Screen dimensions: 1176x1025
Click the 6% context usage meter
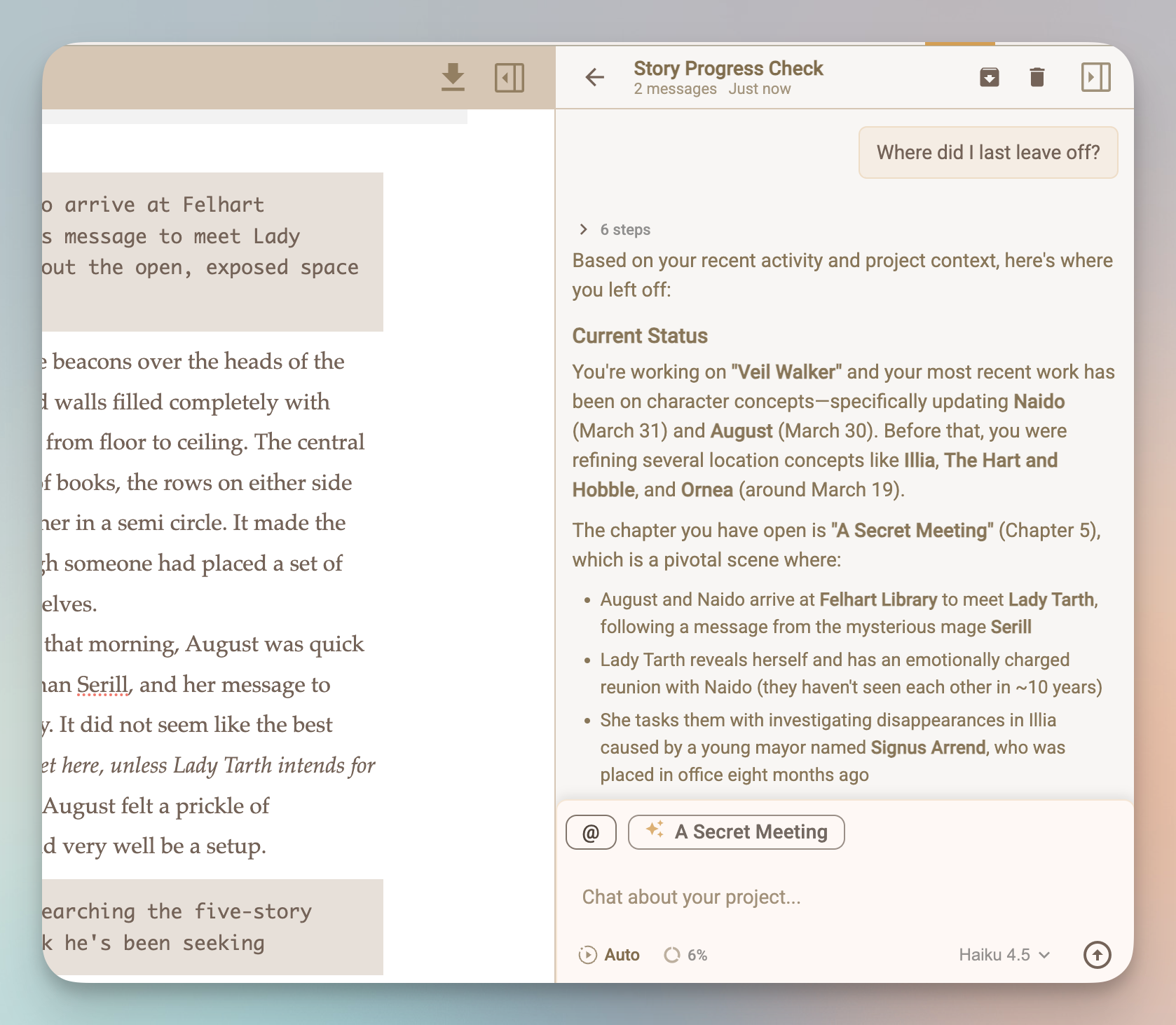[685, 955]
